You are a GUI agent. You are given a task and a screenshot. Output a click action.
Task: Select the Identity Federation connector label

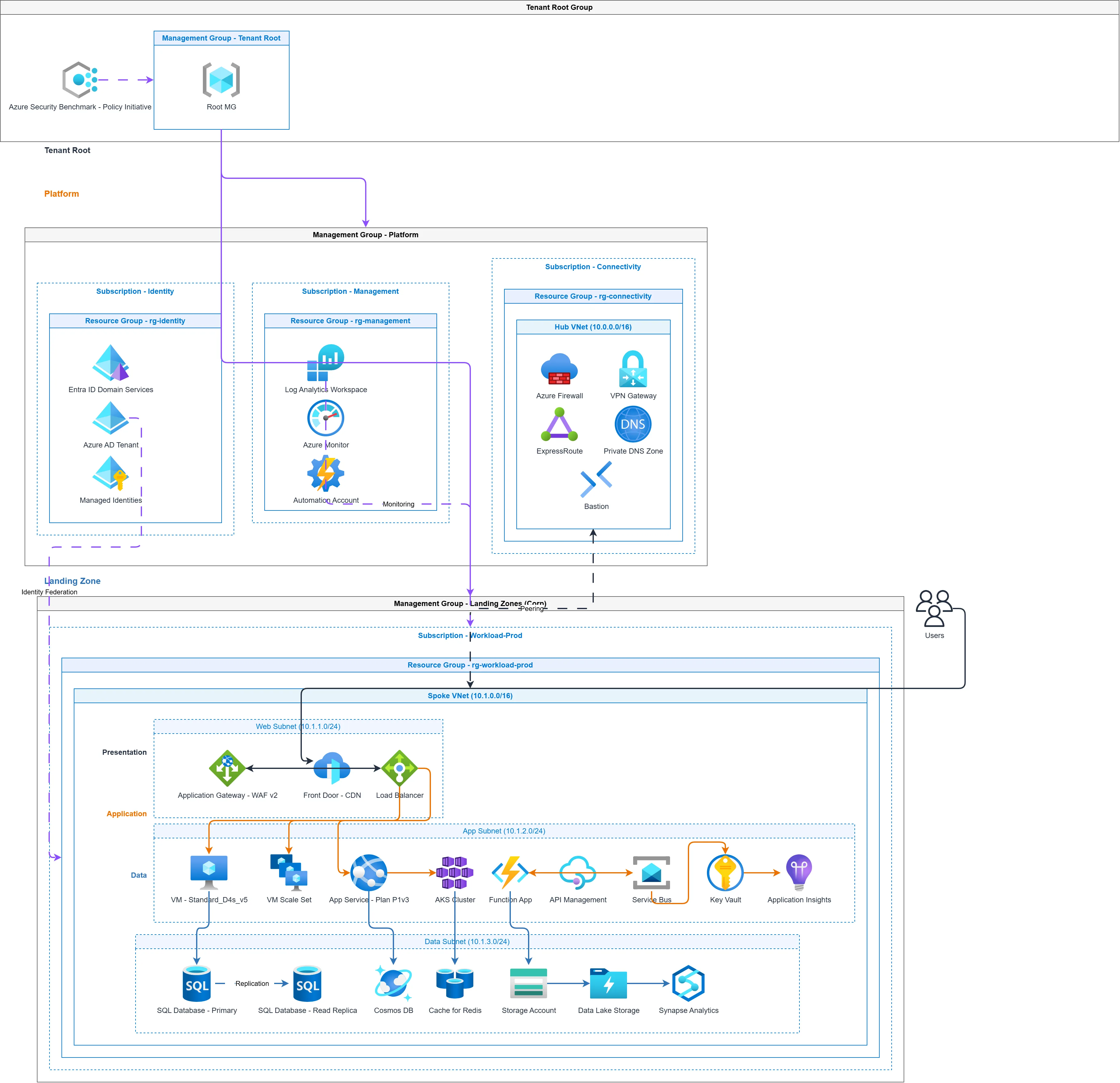click(49, 592)
